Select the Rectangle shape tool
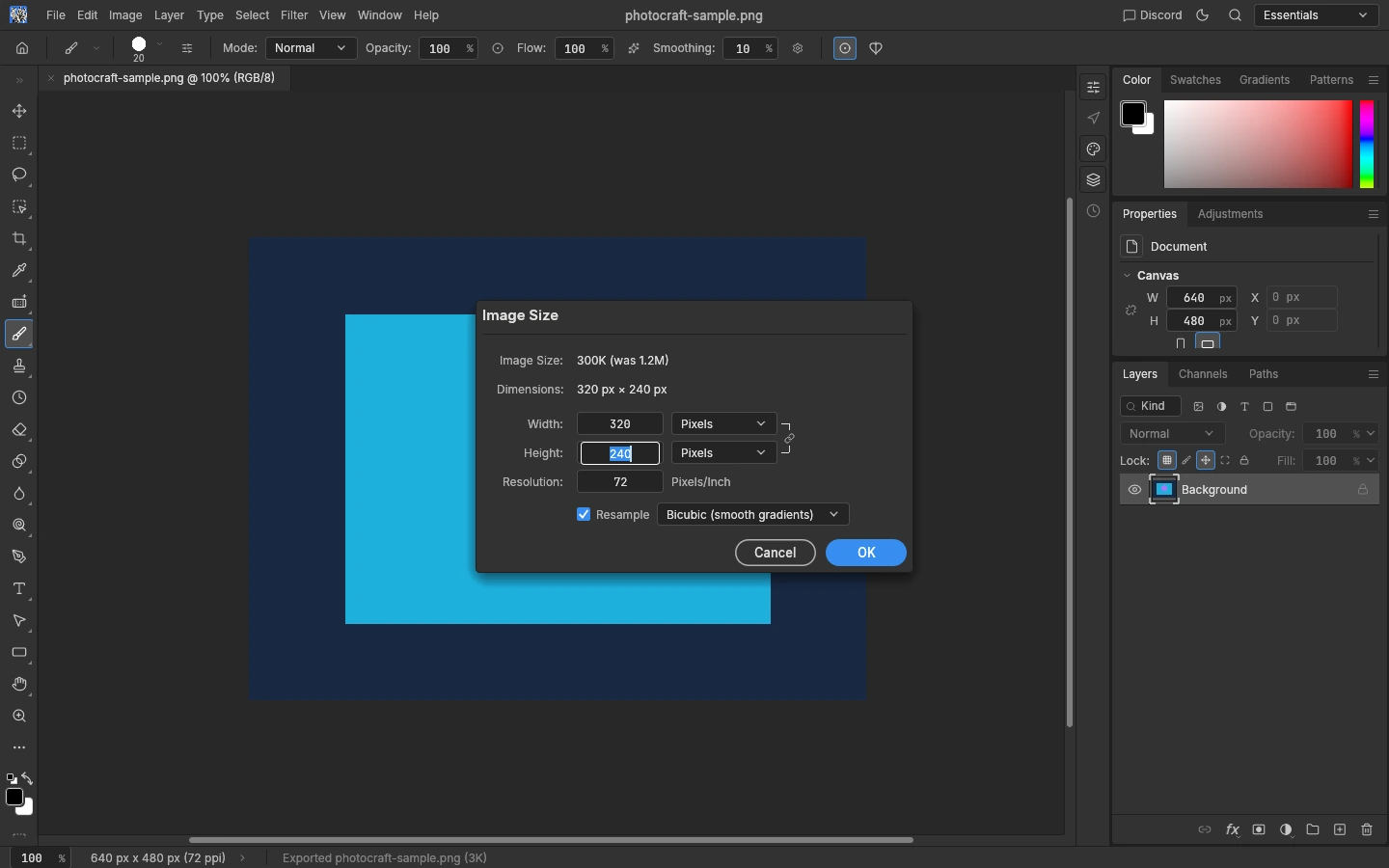Viewport: 1389px width, 868px height. click(x=19, y=653)
